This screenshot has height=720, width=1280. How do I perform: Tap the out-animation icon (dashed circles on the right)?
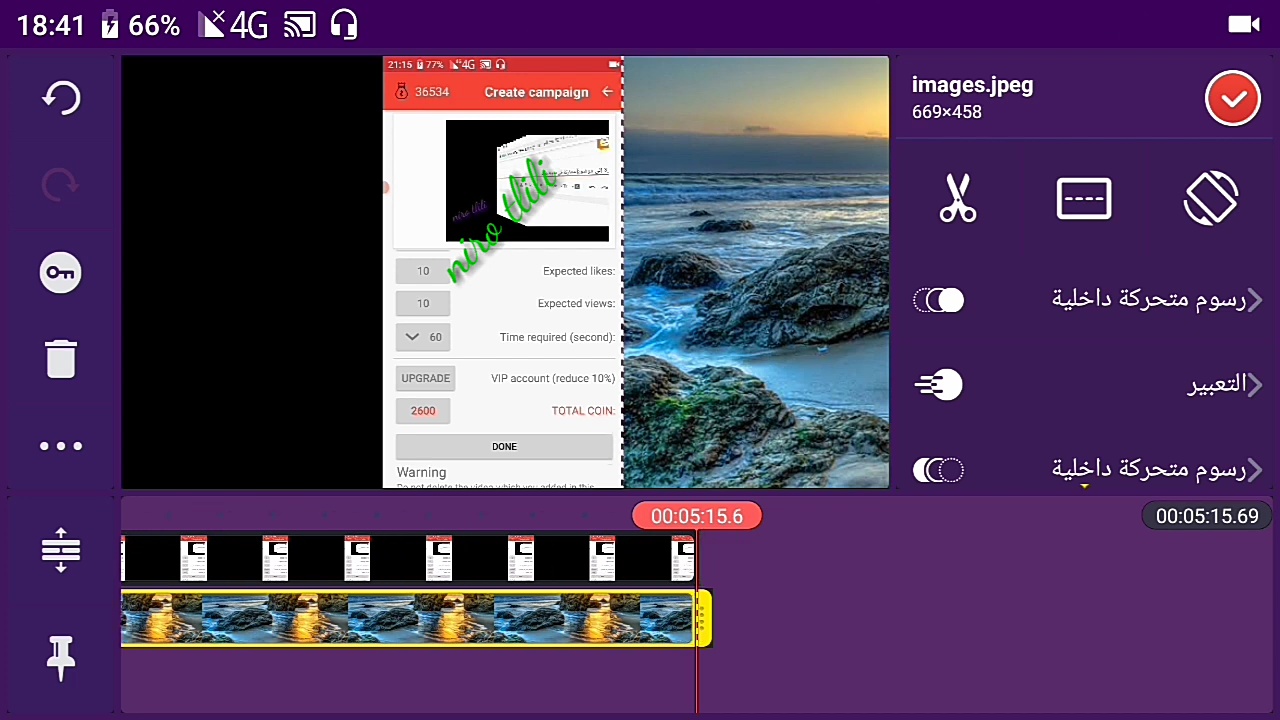coord(939,470)
